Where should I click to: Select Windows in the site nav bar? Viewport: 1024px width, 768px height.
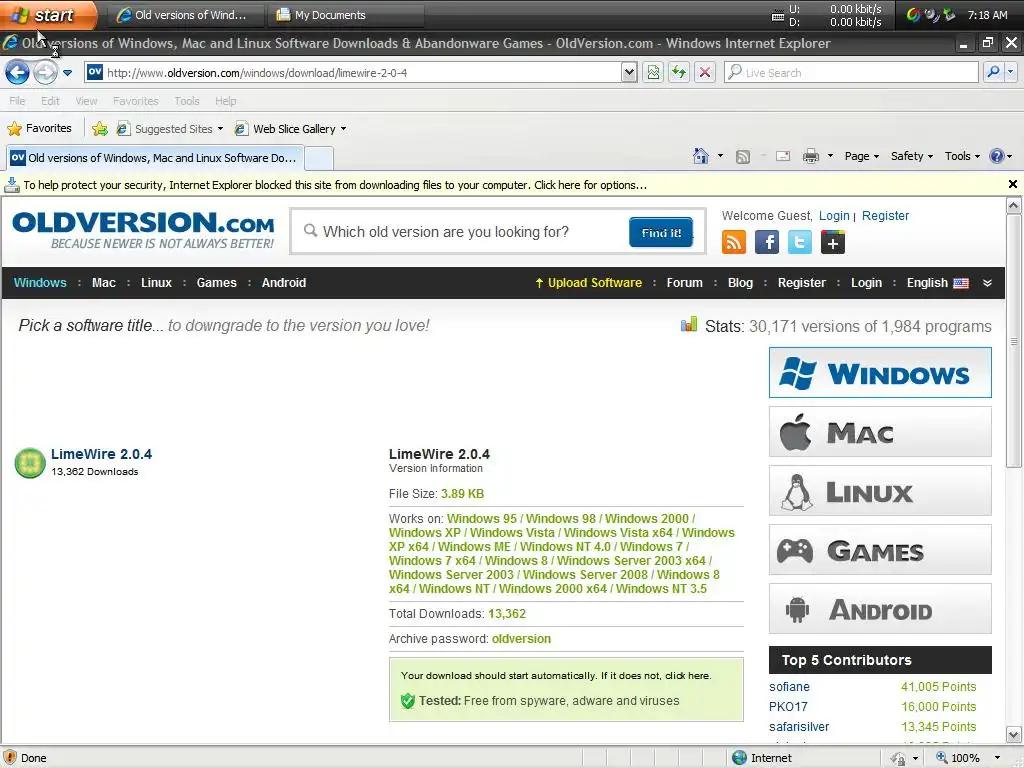coord(40,283)
